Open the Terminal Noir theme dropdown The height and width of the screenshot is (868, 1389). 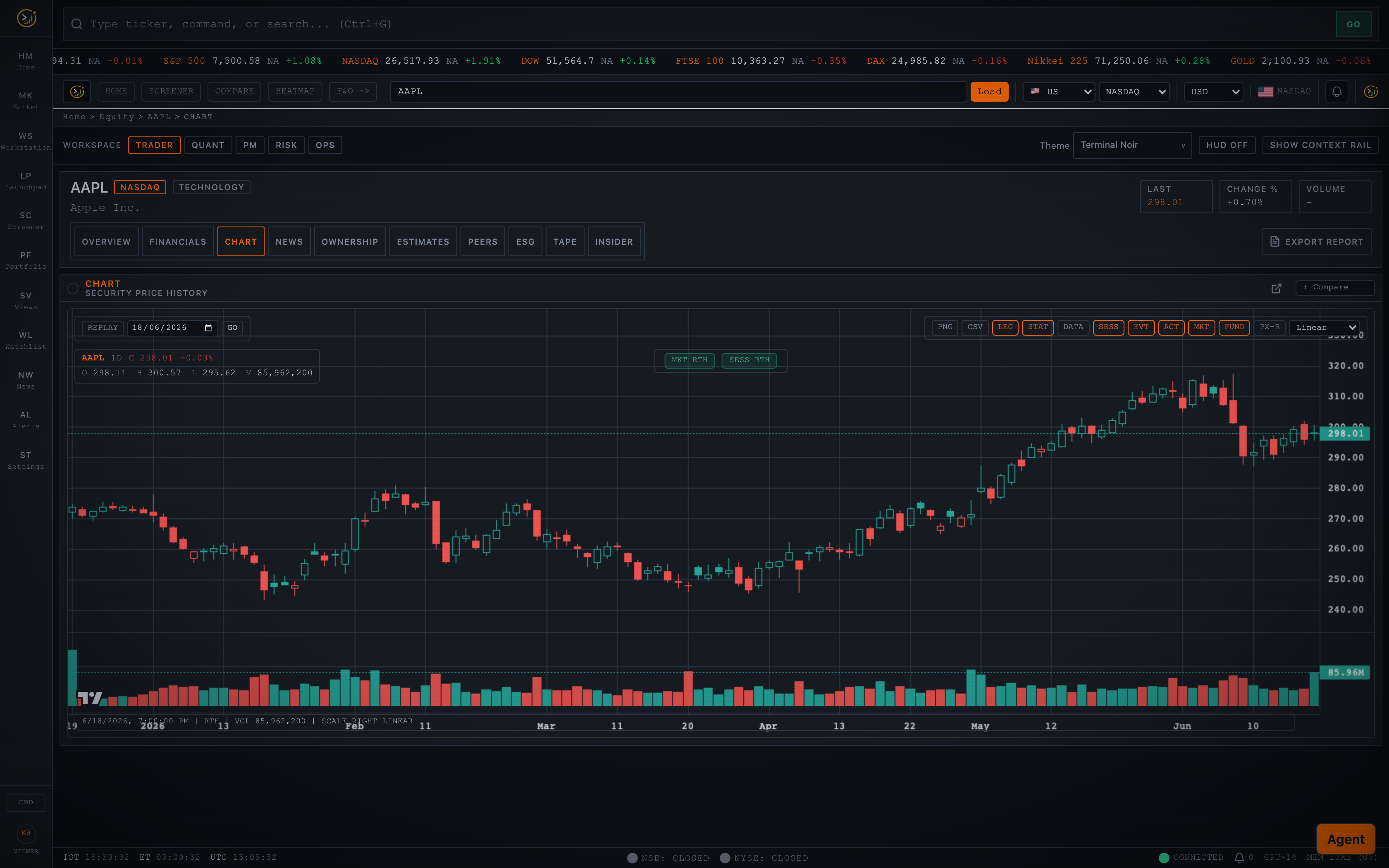click(1132, 145)
